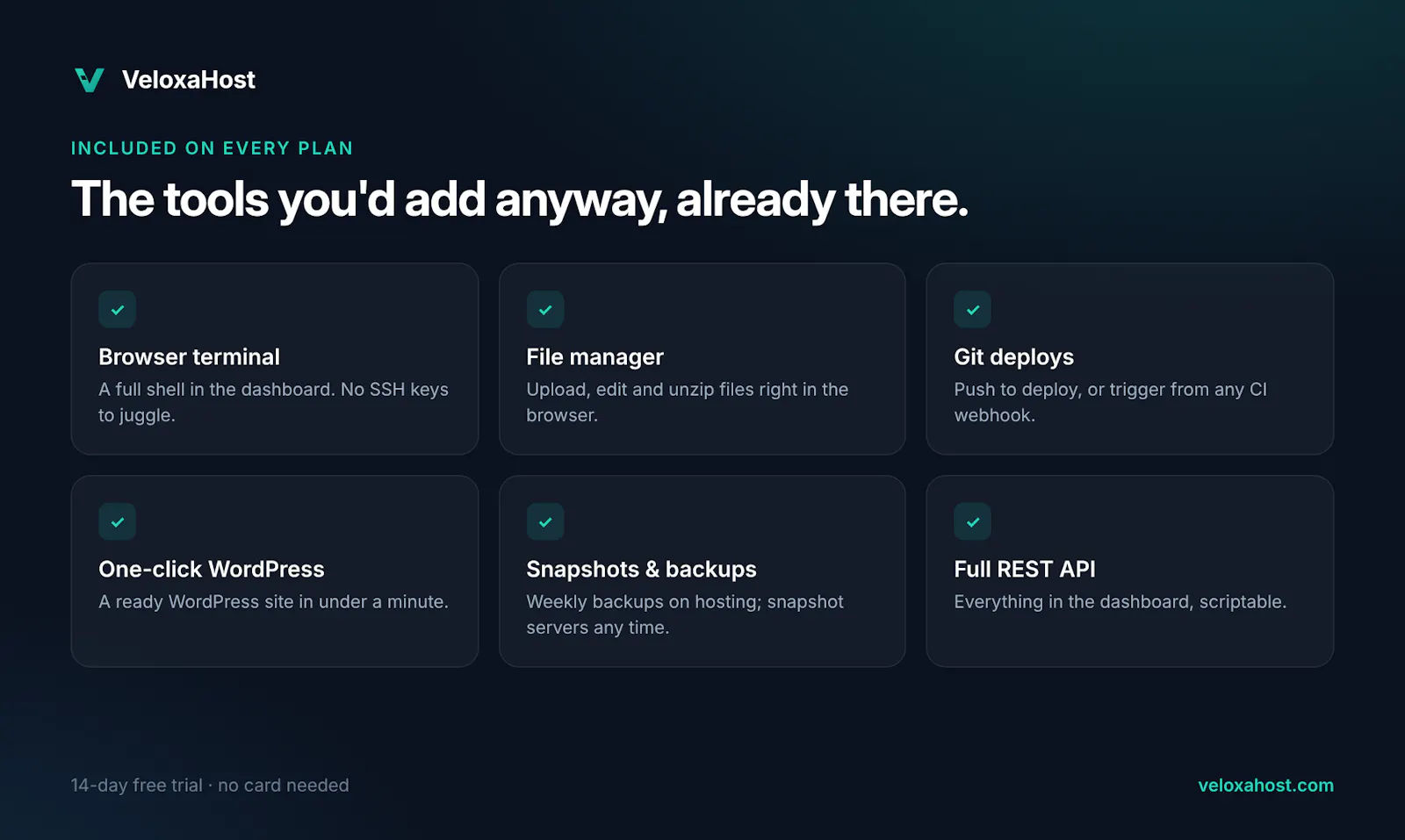Click the VeloxaHost brand name
Image resolution: width=1405 pixels, height=840 pixels.
pos(189,80)
